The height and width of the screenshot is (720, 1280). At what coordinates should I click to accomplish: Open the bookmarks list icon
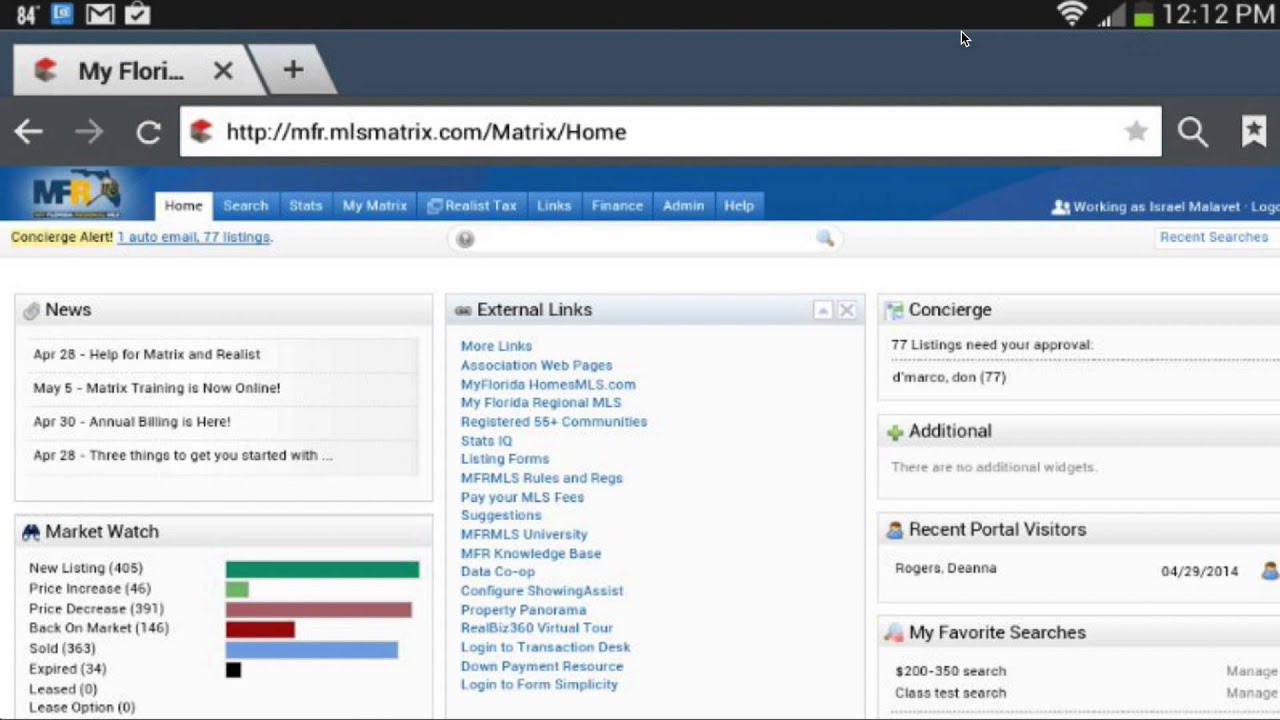(1254, 131)
